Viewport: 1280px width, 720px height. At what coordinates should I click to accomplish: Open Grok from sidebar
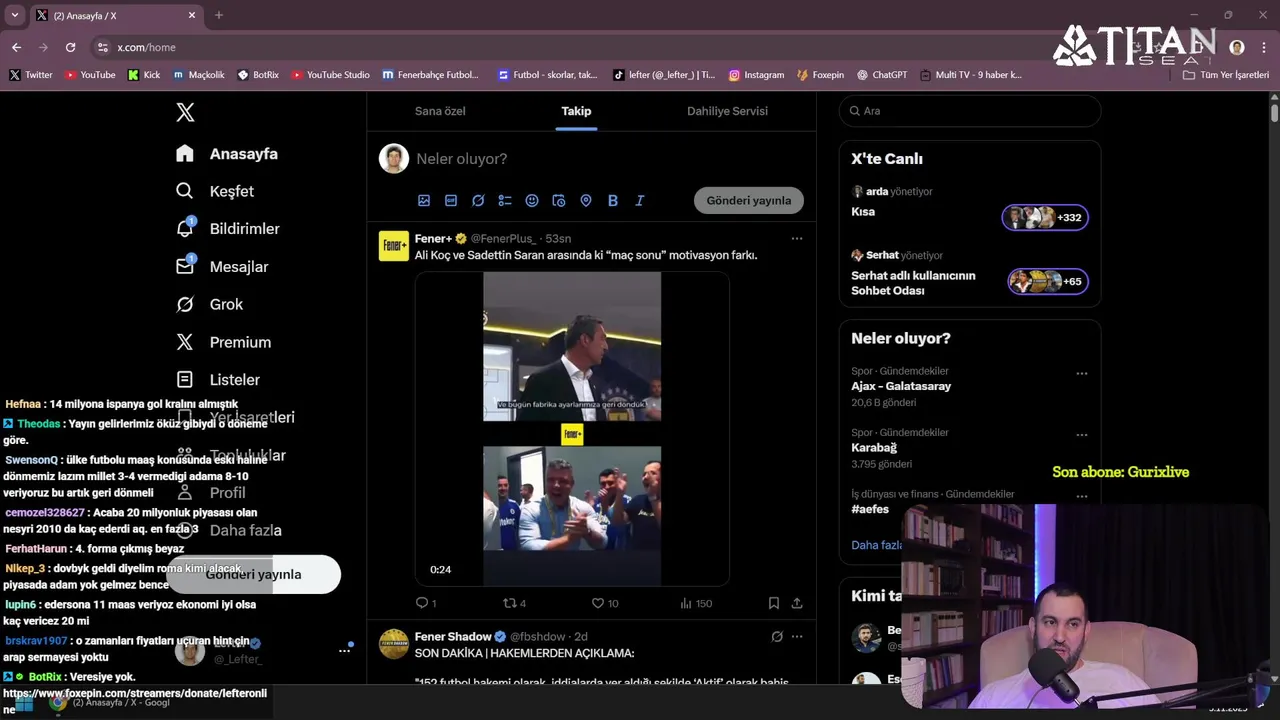pyautogui.click(x=209, y=304)
